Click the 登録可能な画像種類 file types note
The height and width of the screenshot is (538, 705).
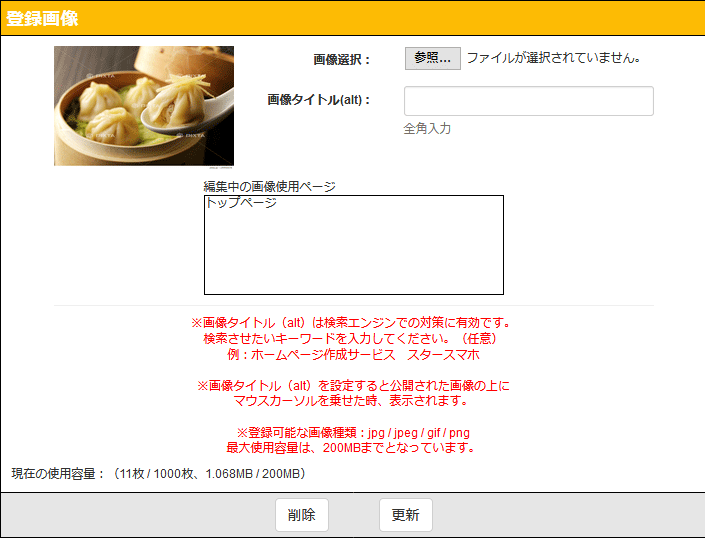pos(353,432)
